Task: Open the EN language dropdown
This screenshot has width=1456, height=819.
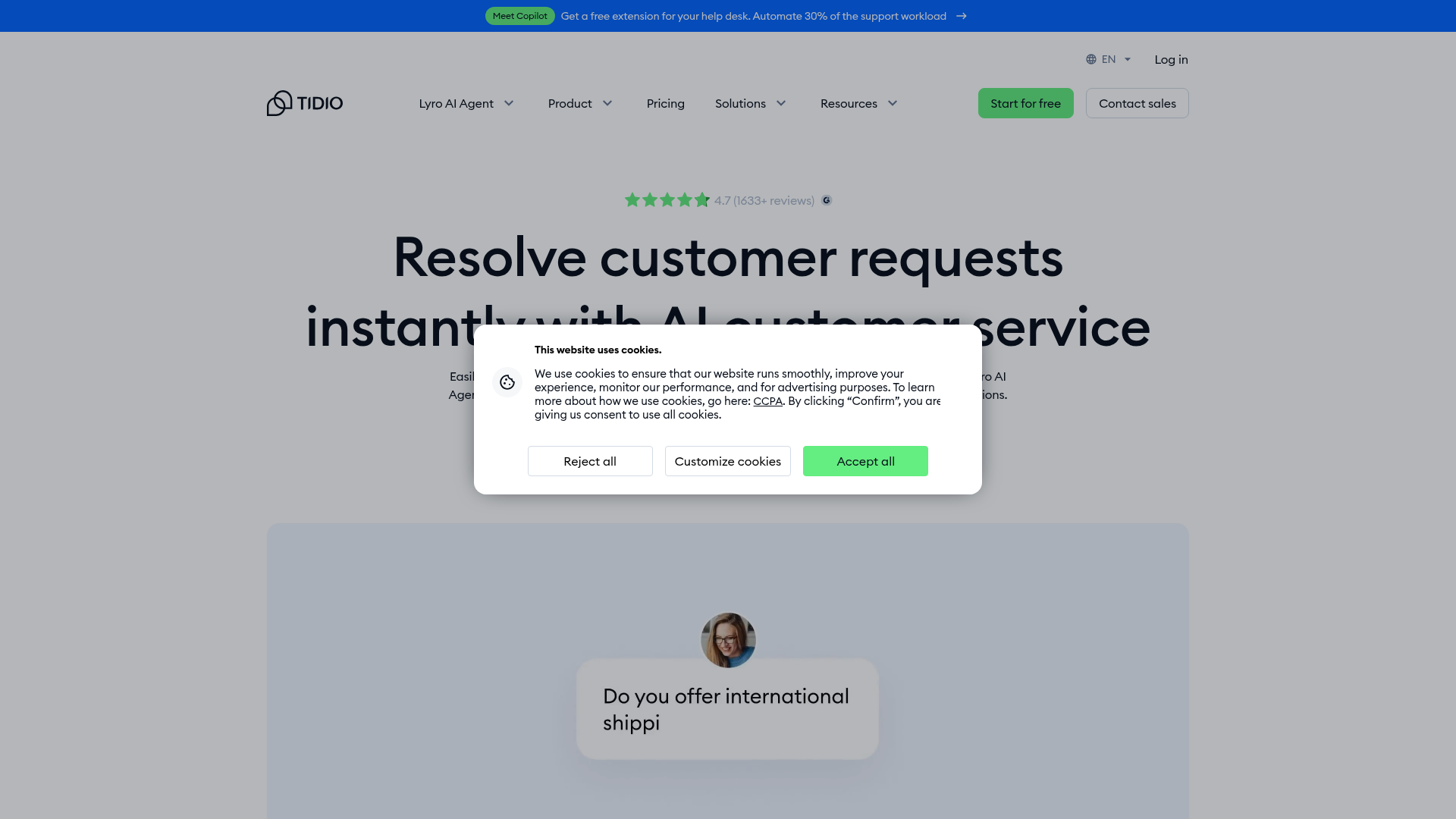Action: (1109, 59)
